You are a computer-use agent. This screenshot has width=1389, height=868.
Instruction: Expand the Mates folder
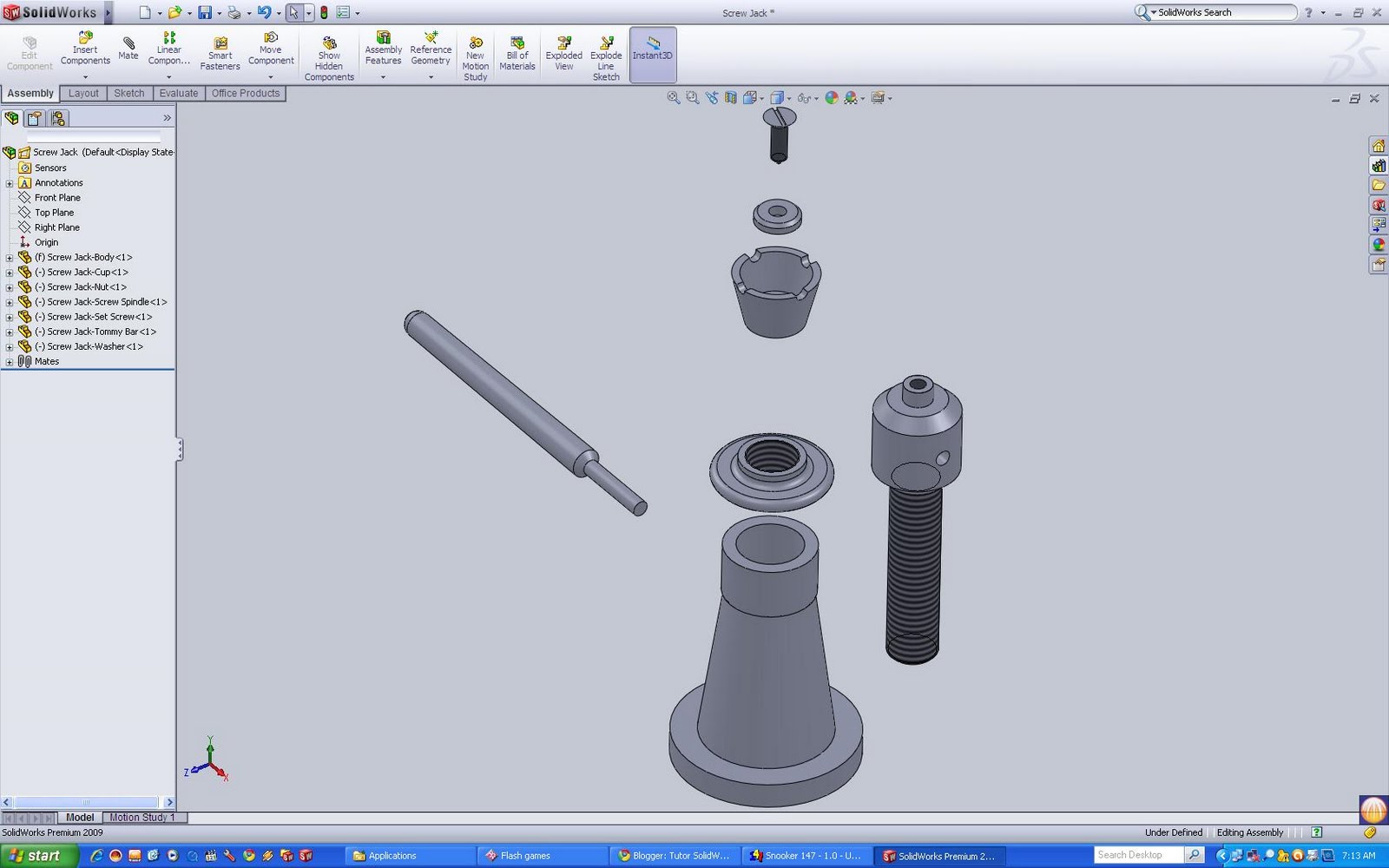coord(9,361)
